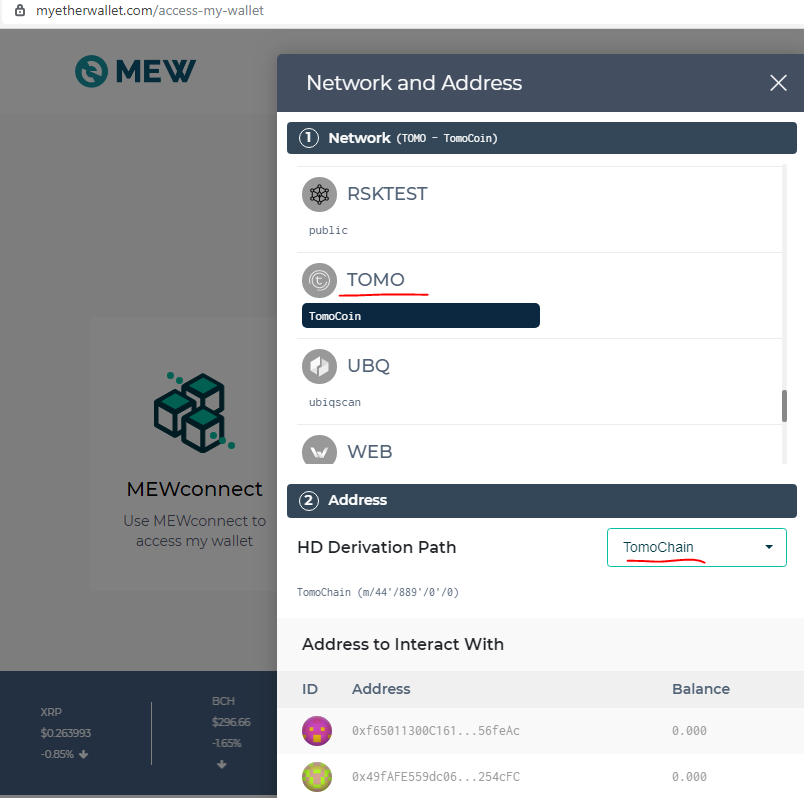Viewport: 804px width, 798px height.
Task: Click the UBQ network icon
Action: pyautogui.click(x=319, y=366)
